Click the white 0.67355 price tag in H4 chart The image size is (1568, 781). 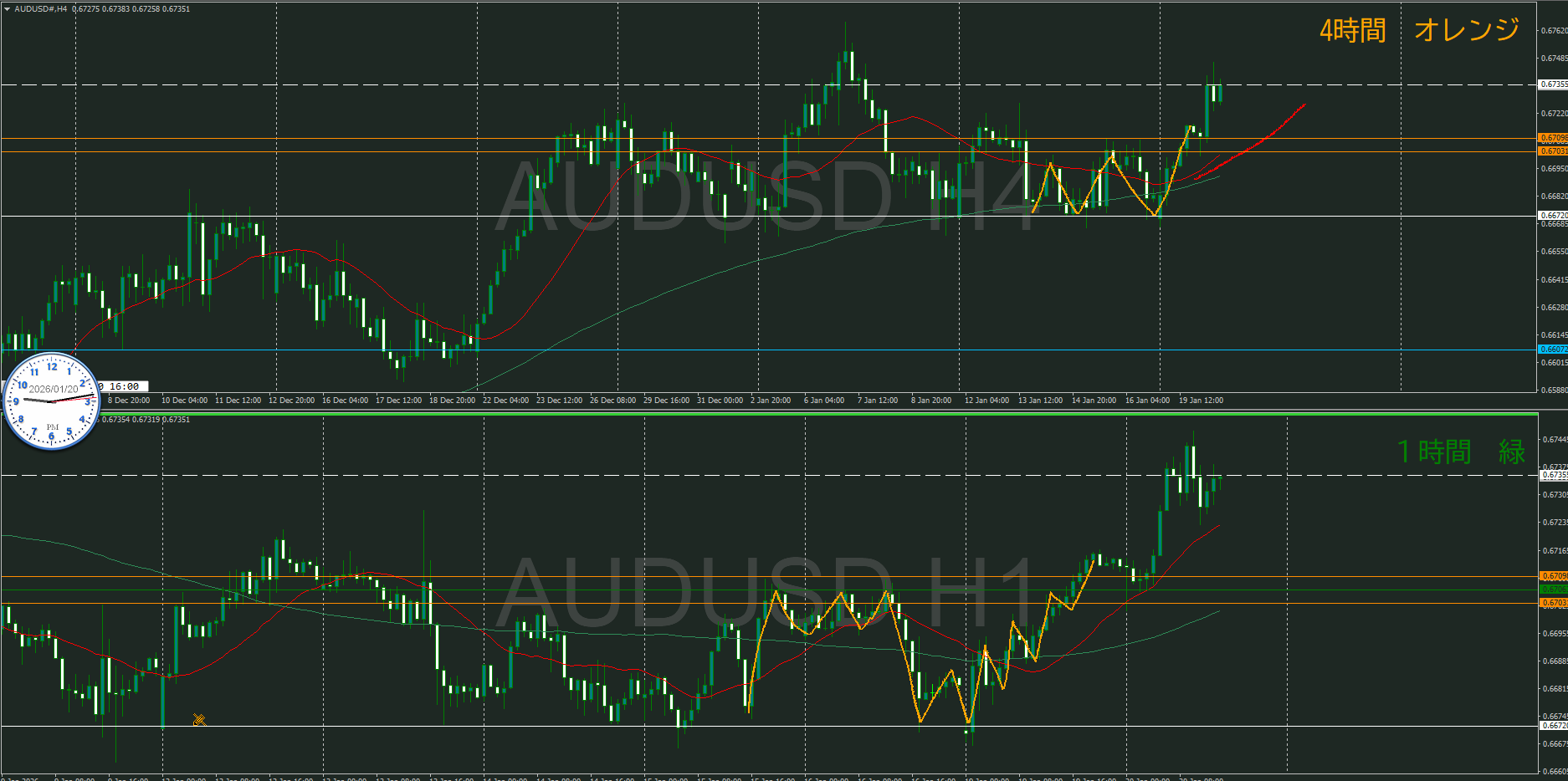pyautogui.click(x=1553, y=84)
